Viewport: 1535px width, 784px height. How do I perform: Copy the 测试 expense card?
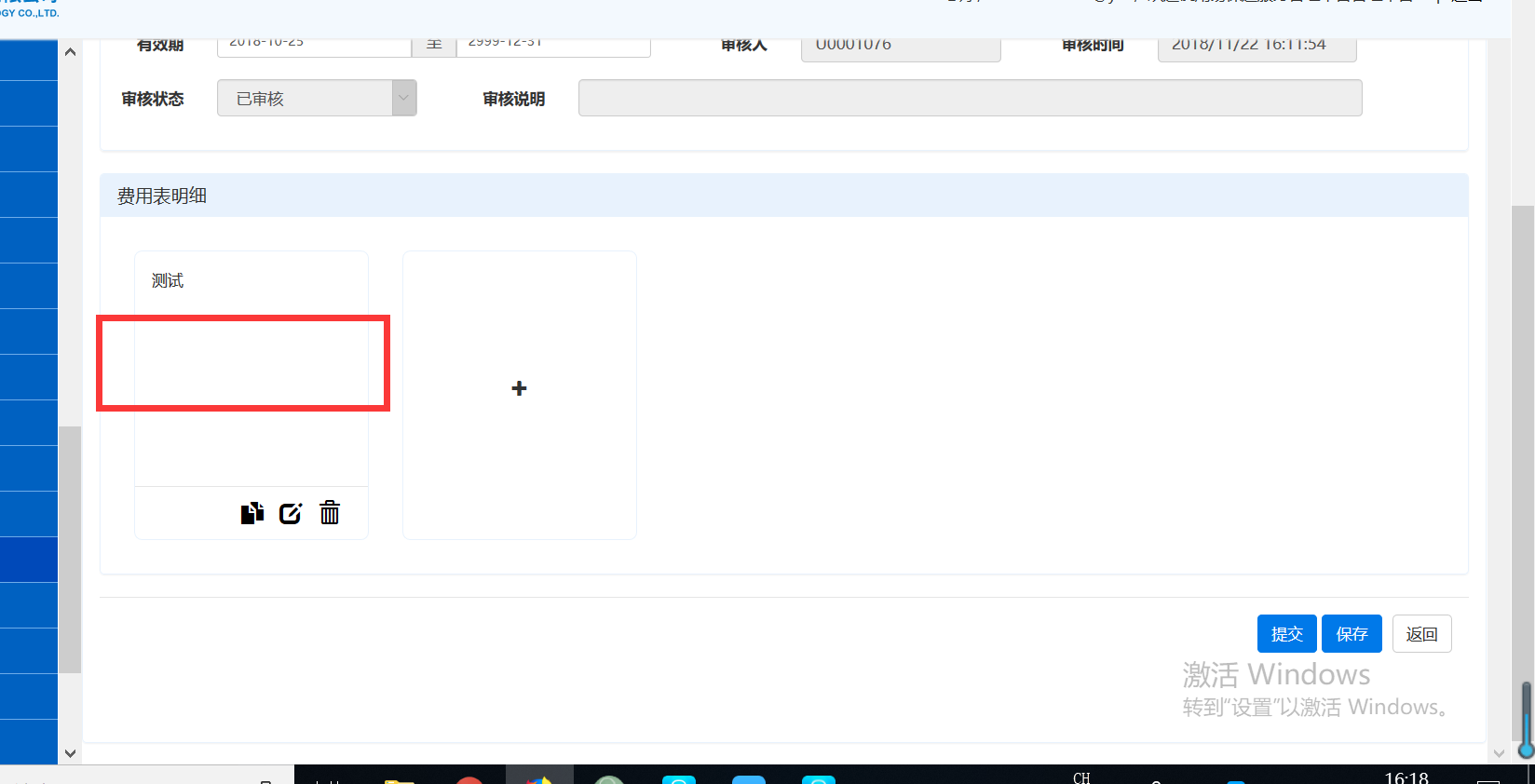[x=251, y=513]
